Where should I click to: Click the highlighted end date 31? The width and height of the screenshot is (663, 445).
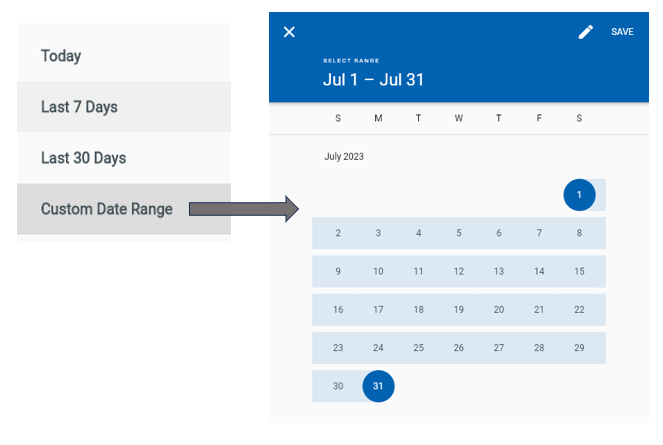(378, 386)
